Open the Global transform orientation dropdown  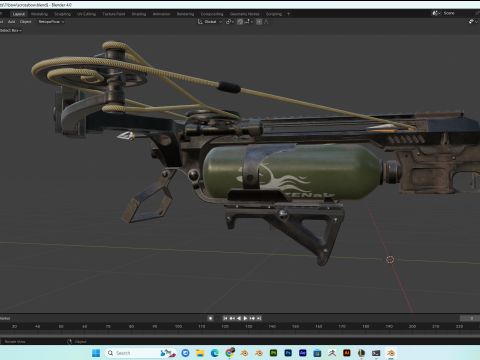pyautogui.click(x=210, y=22)
